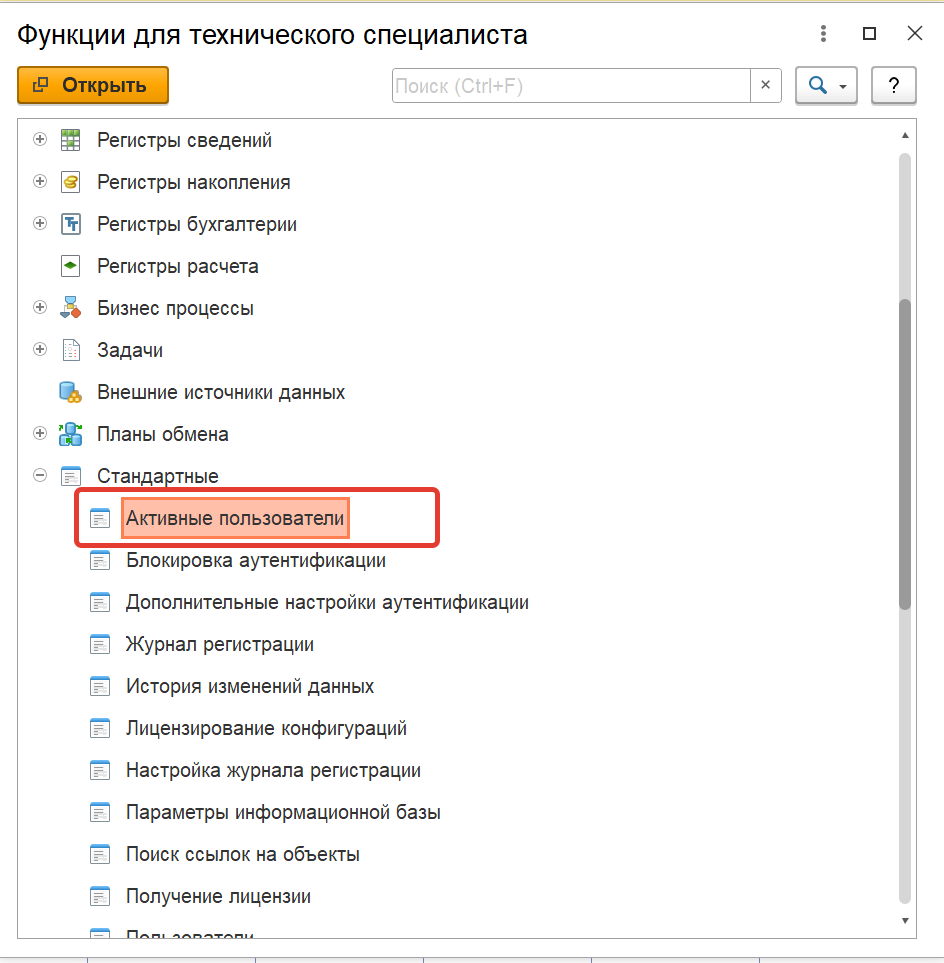Select История изменений данных item
The image size is (944, 963).
point(250,686)
